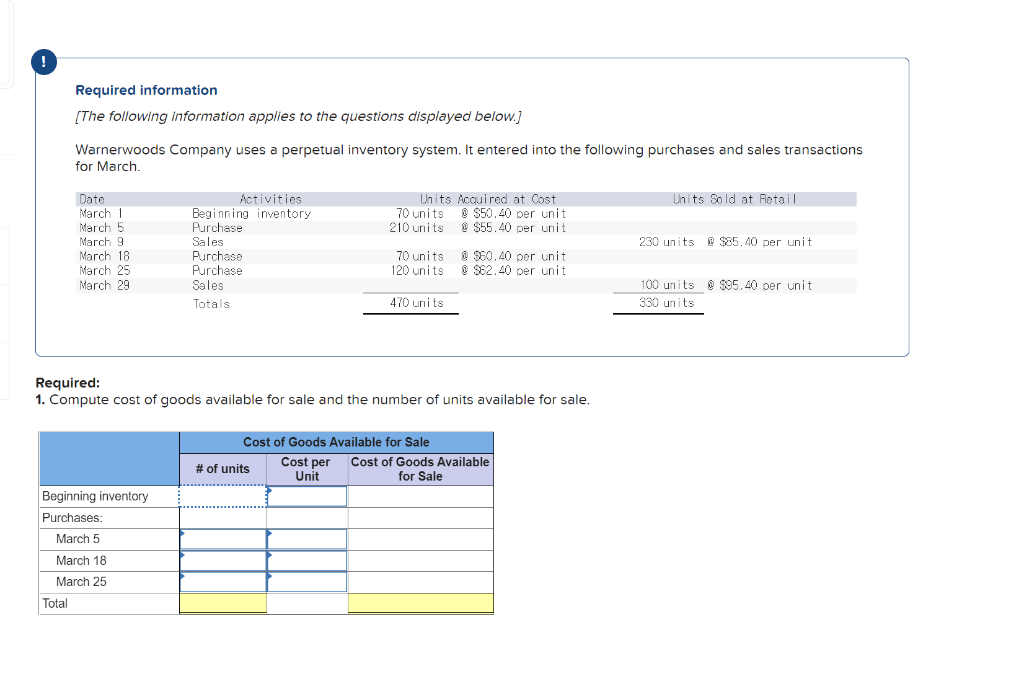Click '210 units' purchase quantity
The image size is (1024, 697).
(417, 228)
